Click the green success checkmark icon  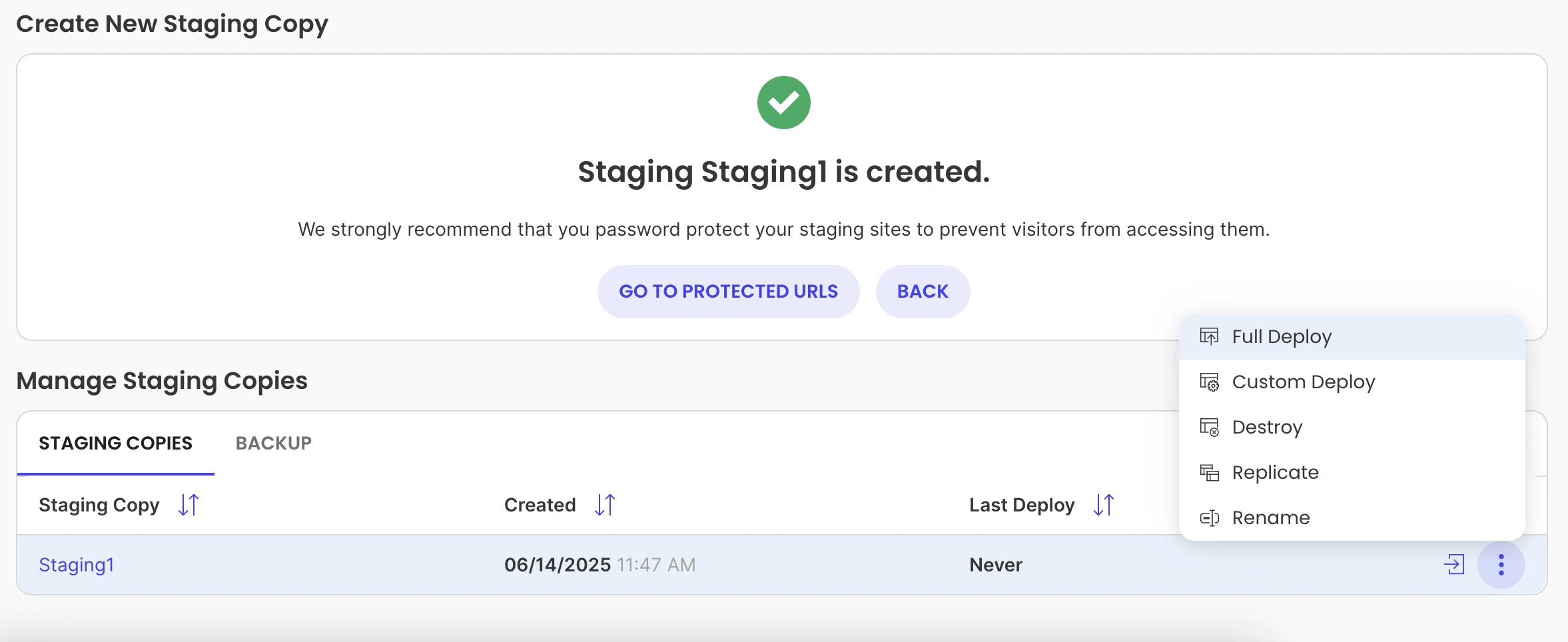coord(783,103)
